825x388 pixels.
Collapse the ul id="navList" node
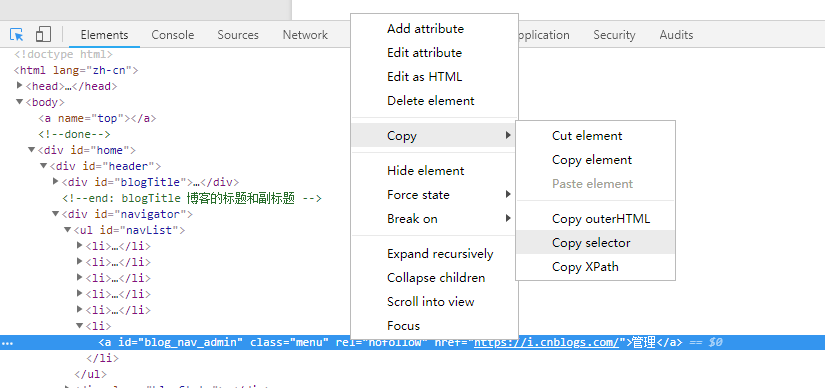[x=67, y=230]
